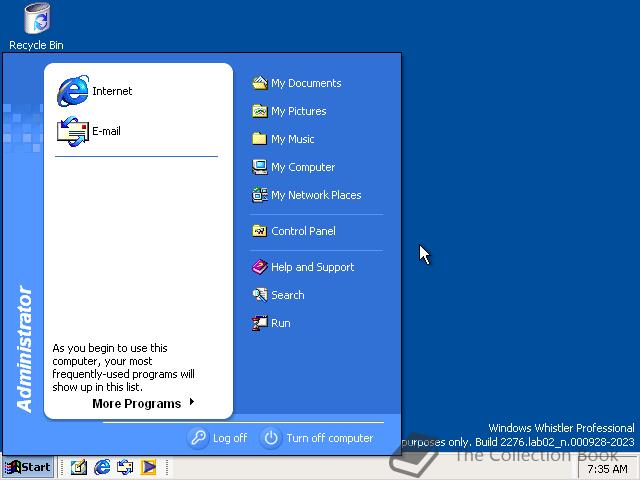Open My Network Places text entry

316,195
